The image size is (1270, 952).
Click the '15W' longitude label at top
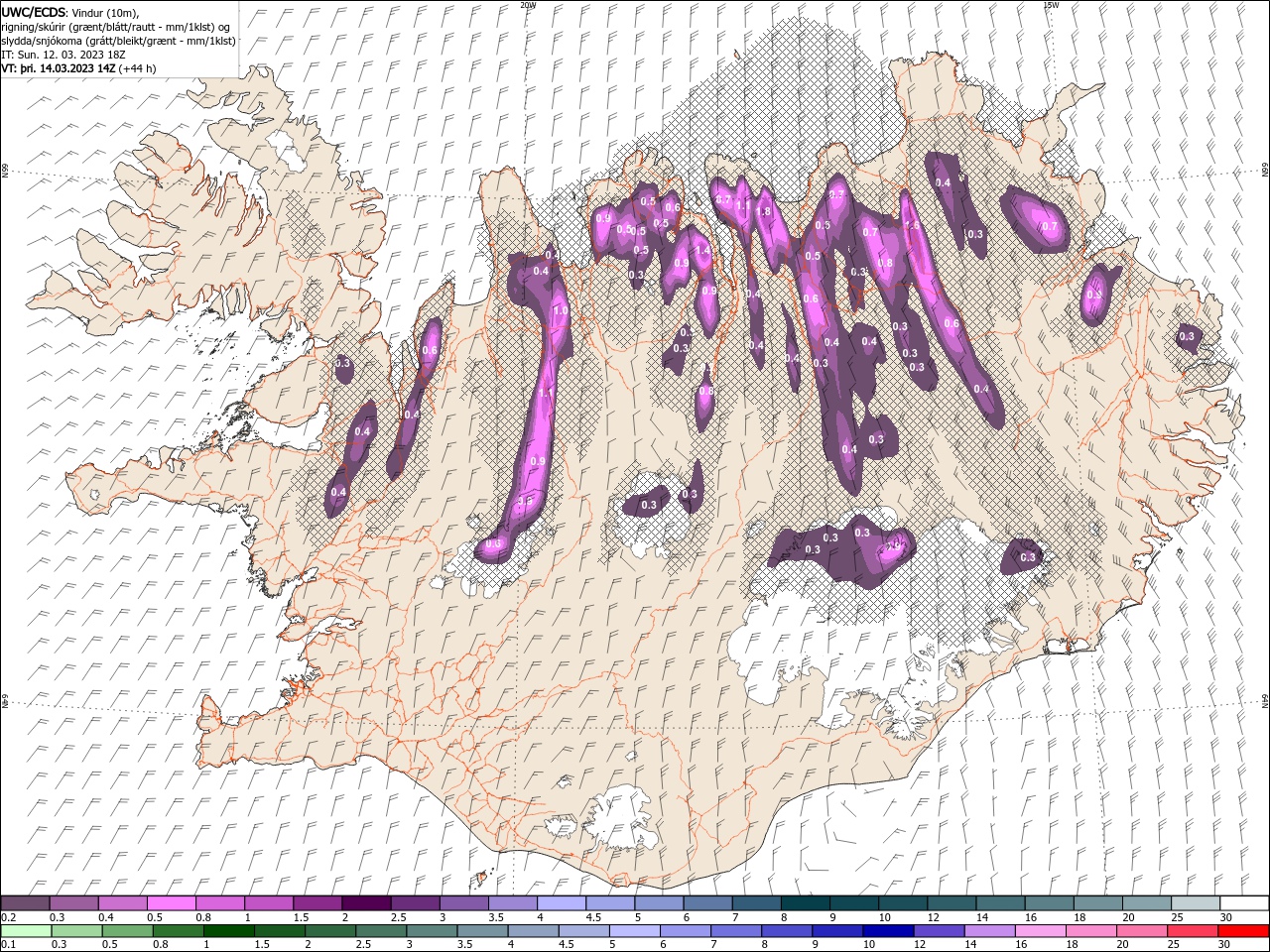[1051, 5]
